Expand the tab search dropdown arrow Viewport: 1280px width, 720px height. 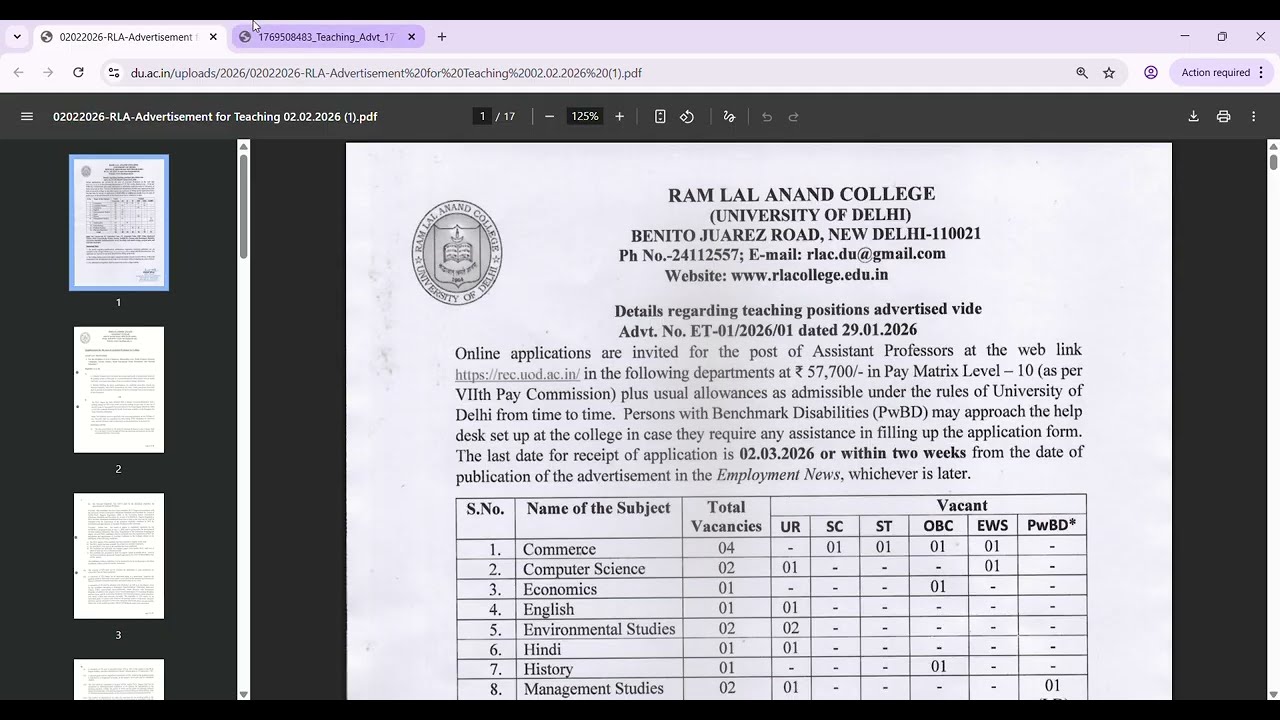point(17,37)
